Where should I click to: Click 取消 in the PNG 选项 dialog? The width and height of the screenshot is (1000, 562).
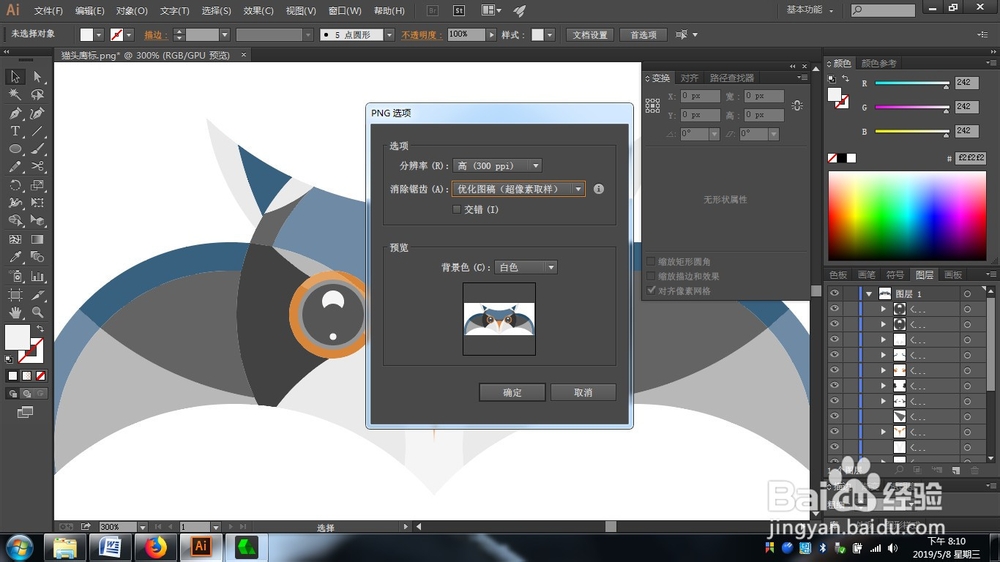(583, 392)
